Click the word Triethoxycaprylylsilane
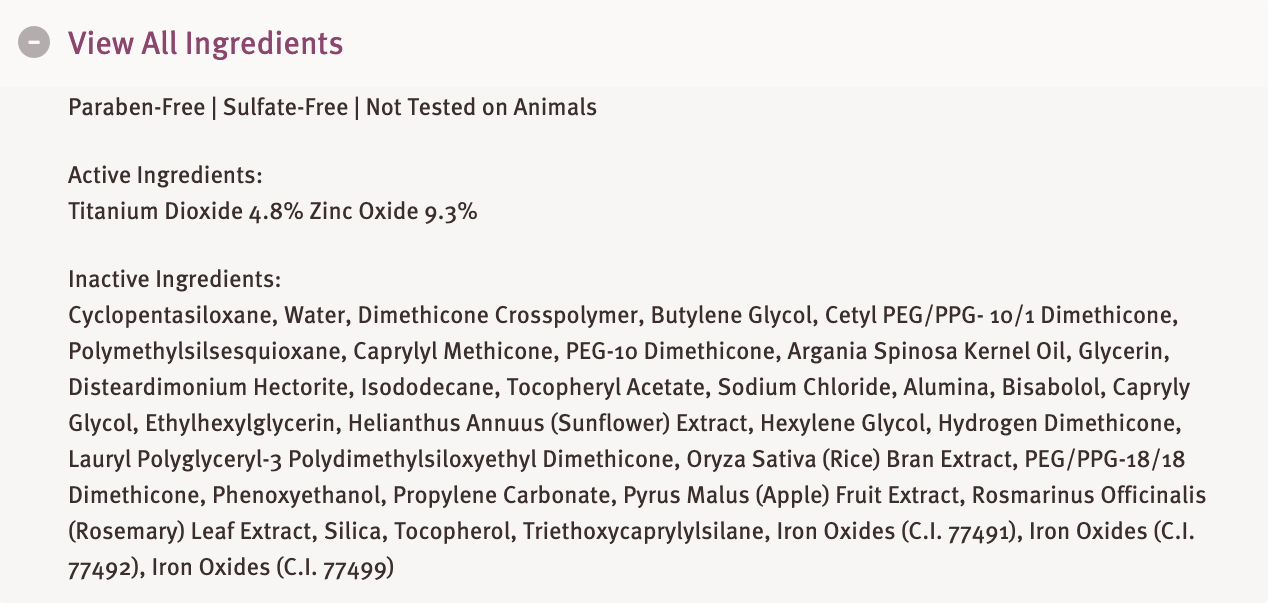Image resolution: width=1274 pixels, height=612 pixels. coord(643,531)
